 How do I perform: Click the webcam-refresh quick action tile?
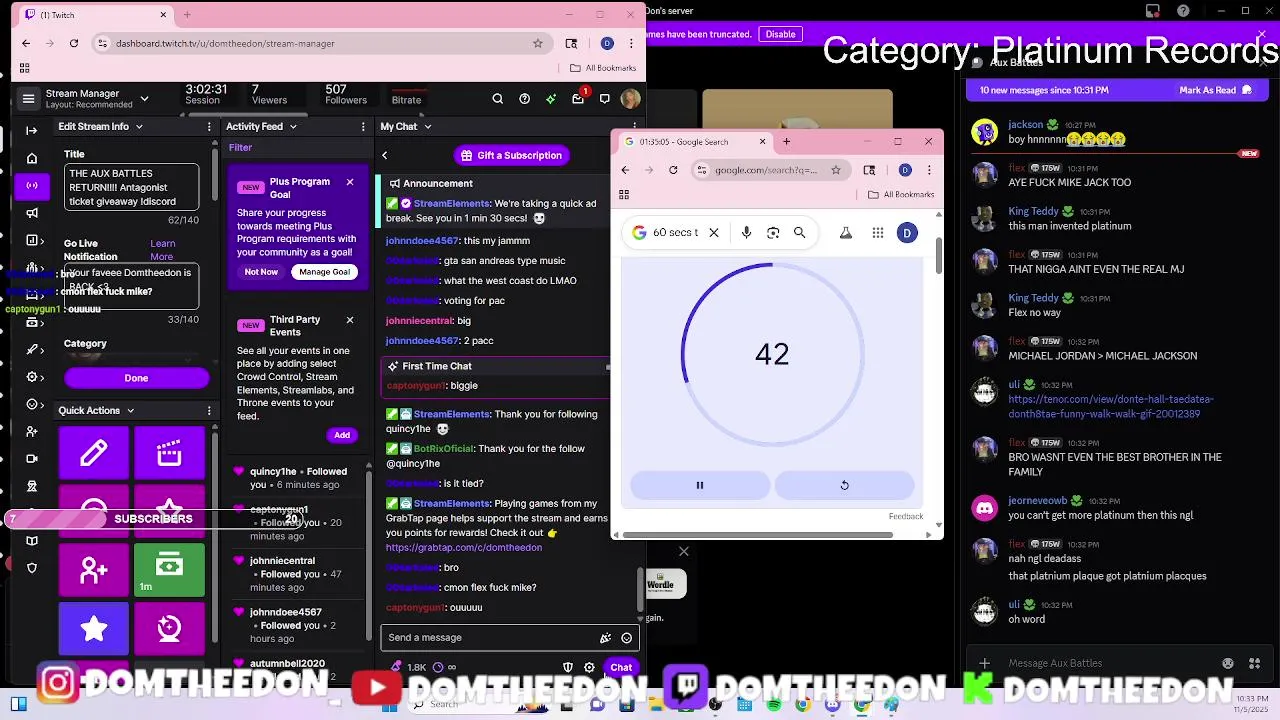(169, 628)
